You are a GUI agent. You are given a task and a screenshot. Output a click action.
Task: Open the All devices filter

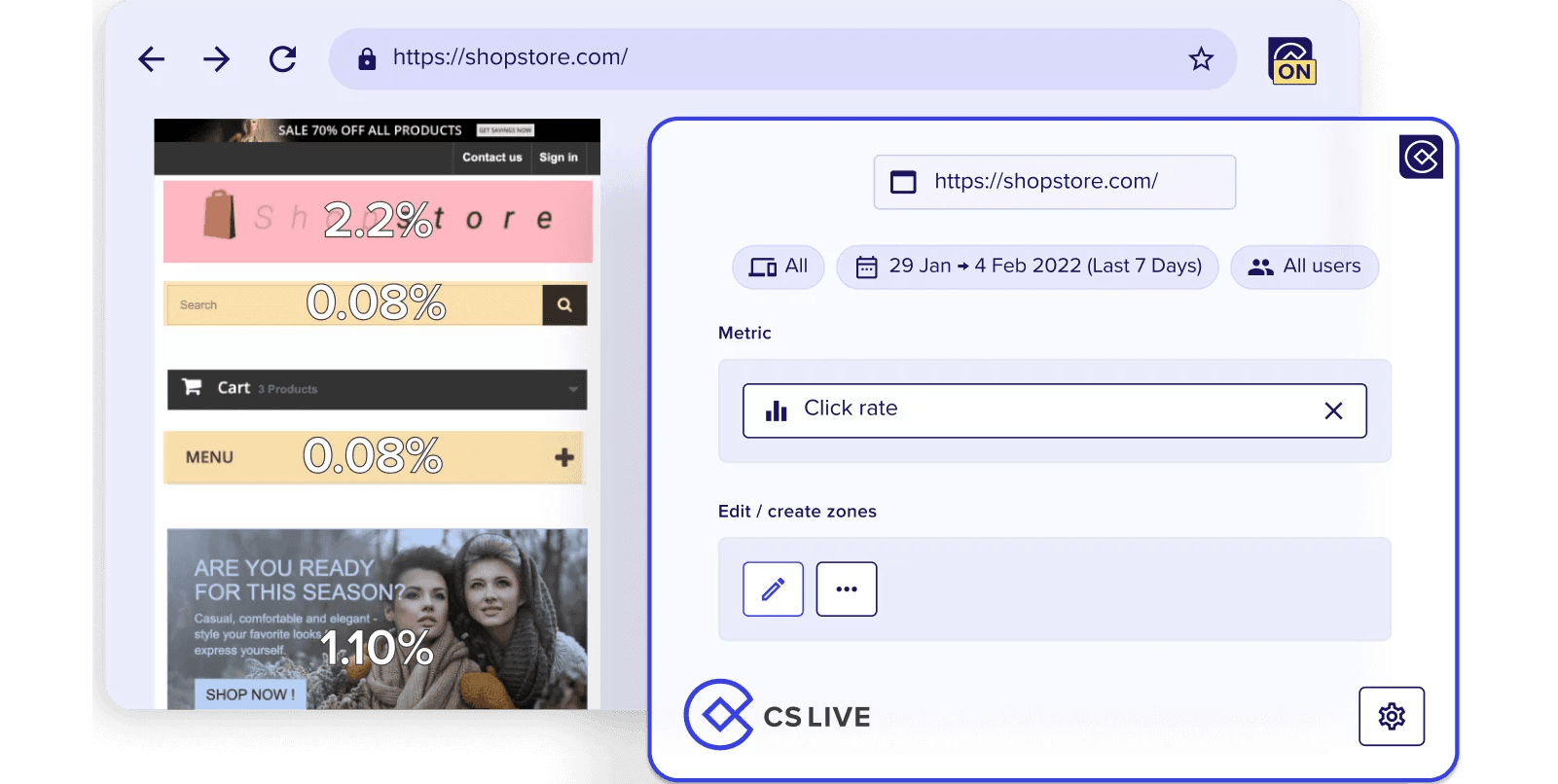(778, 267)
